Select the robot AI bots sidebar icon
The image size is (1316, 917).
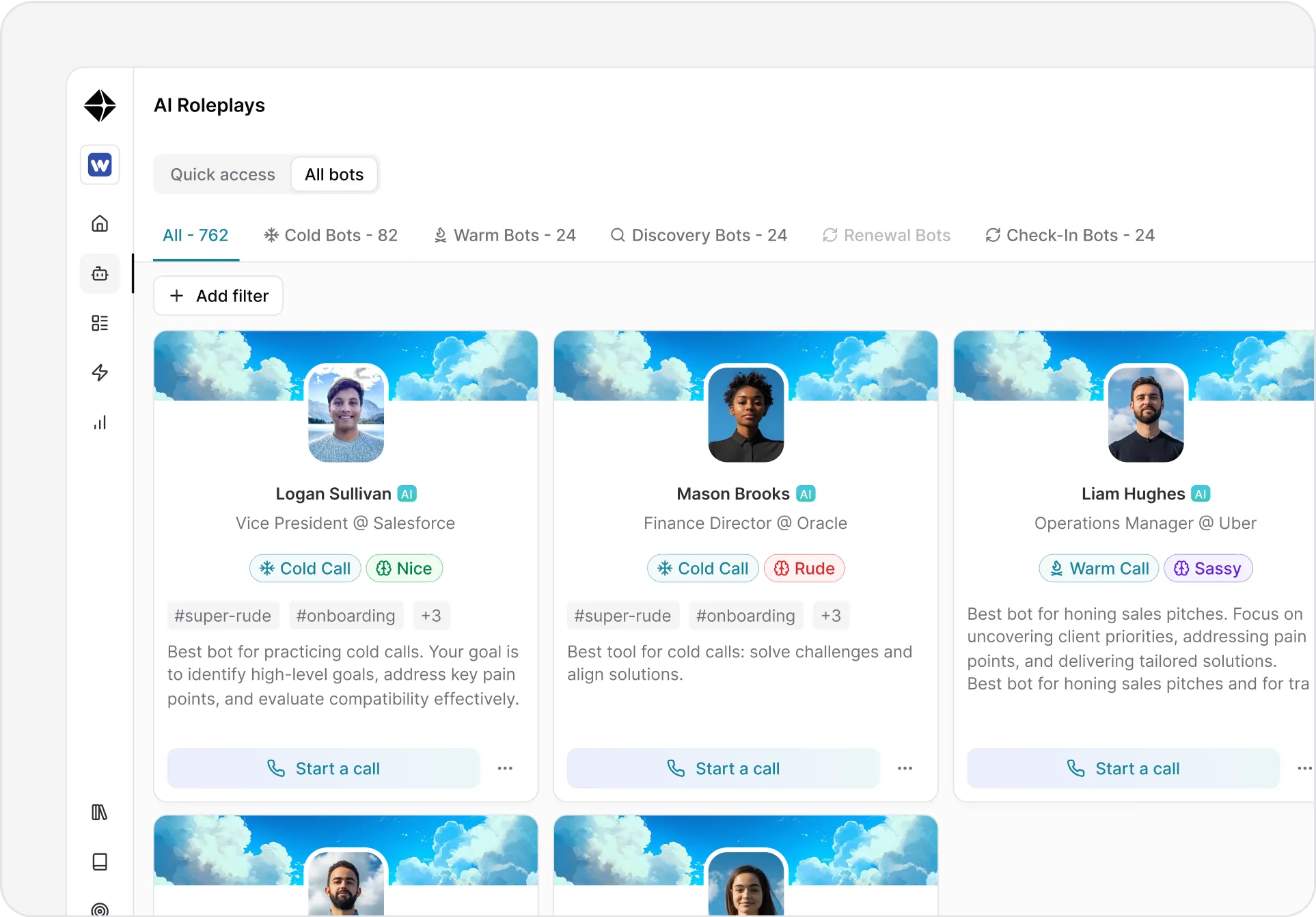(x=100, y=273)
